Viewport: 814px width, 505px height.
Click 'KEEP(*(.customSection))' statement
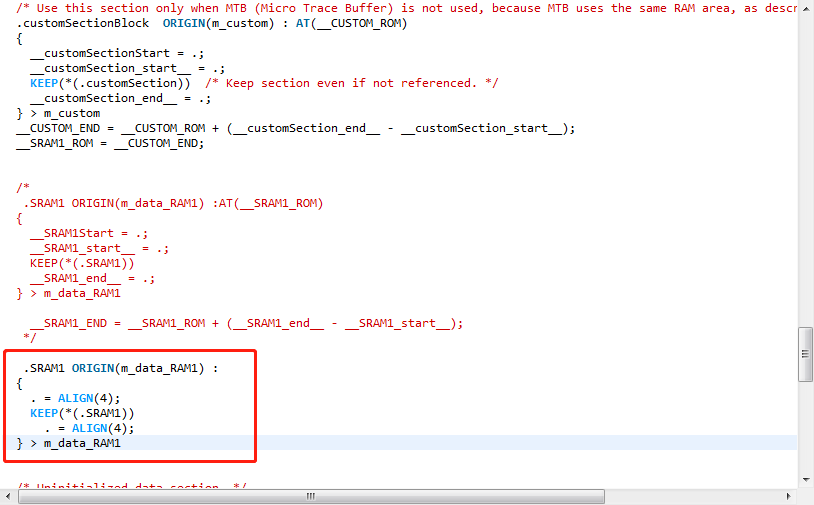110,84
